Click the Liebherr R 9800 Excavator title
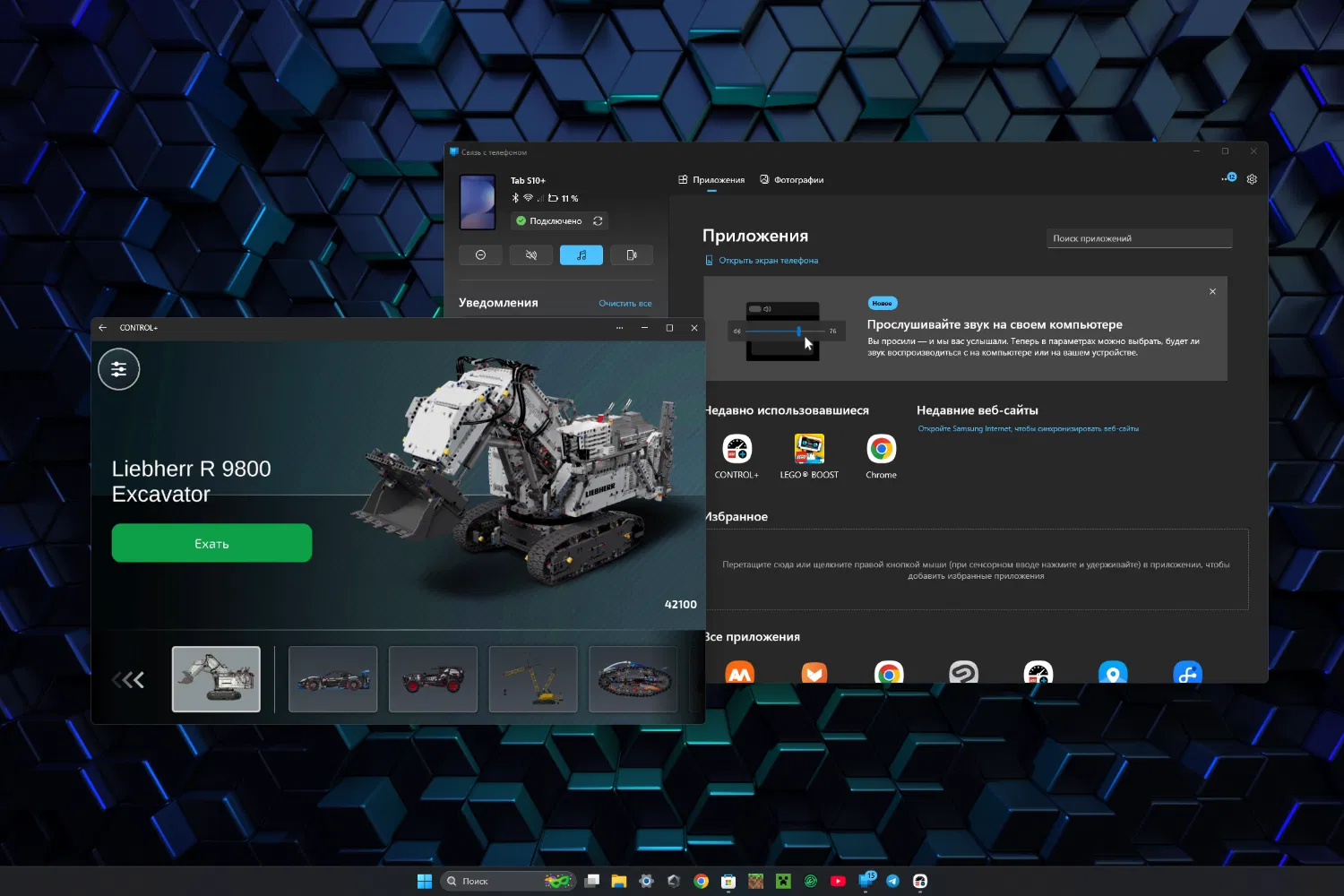The image size is (1344, 896). [x=192, y=481]
